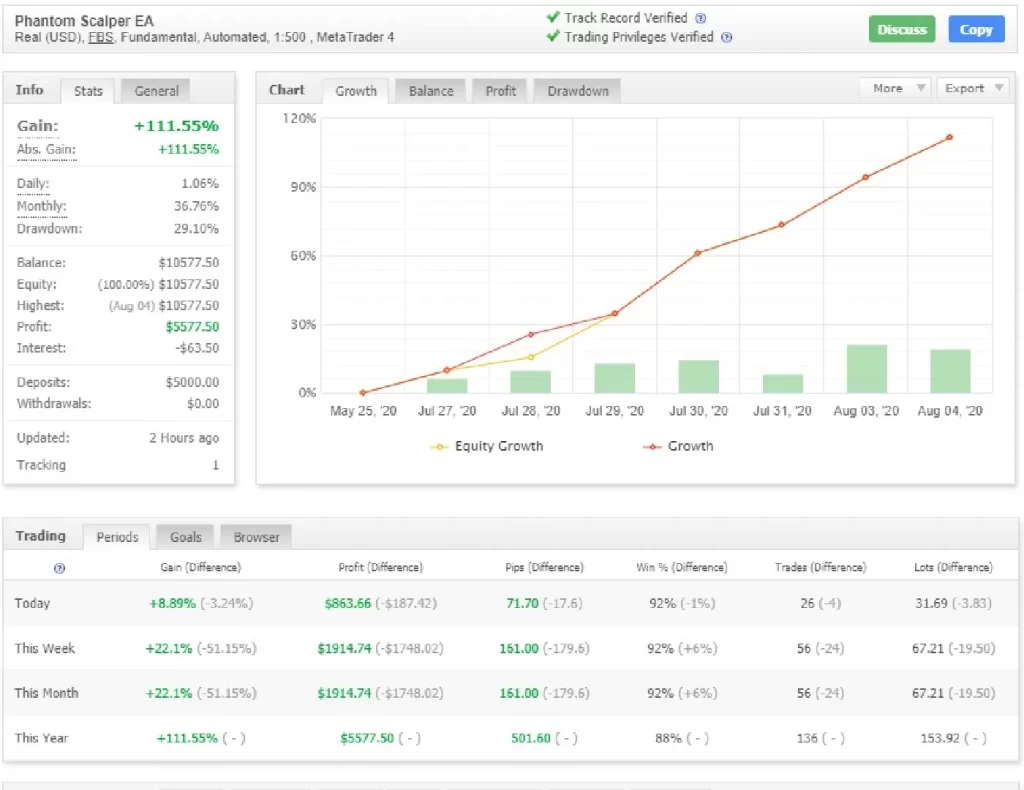1024x790 pixels.
Task: Select the Balance chart tab
Action: tap(431, 91)
